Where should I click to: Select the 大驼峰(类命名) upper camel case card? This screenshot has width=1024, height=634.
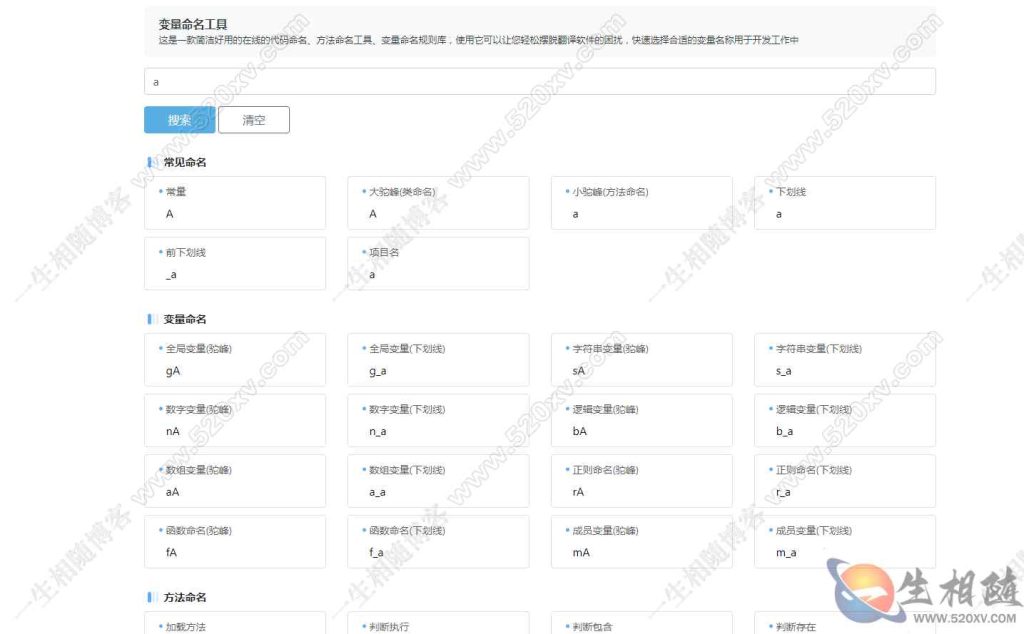(x=438, y=202)
